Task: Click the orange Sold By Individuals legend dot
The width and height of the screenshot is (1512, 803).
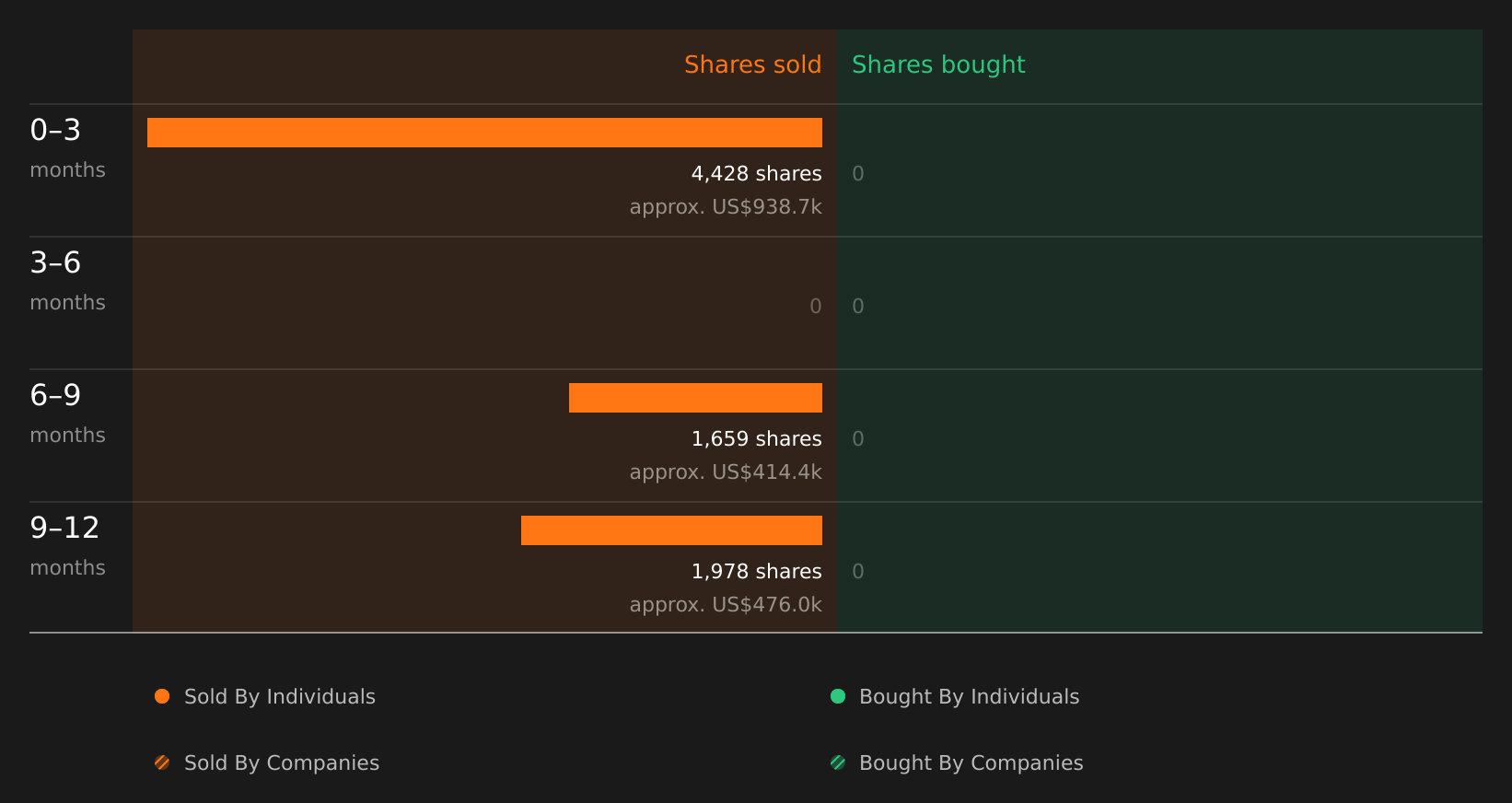Action: pos(162,696)
